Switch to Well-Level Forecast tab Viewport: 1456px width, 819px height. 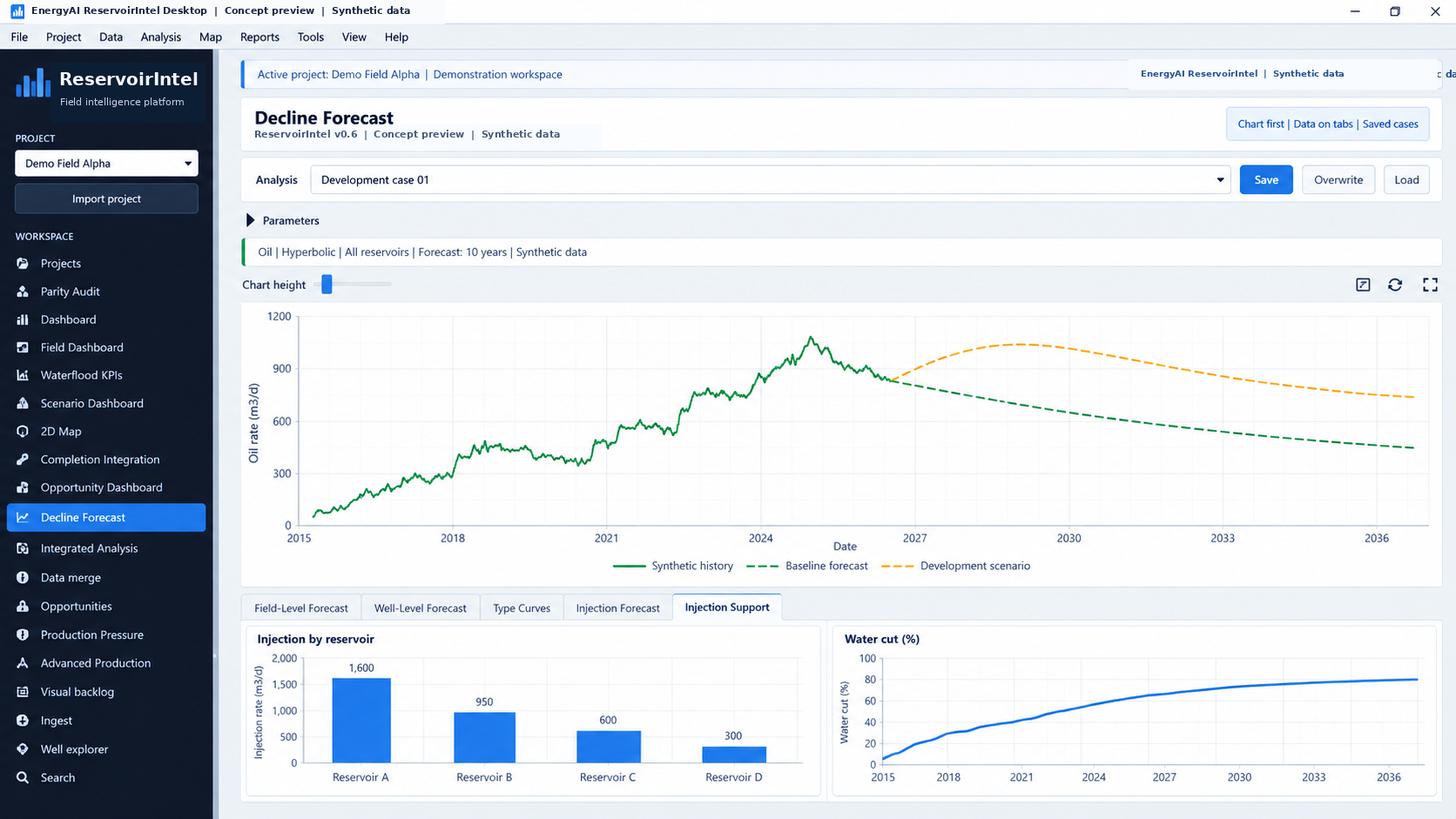(x=421, y=608)
